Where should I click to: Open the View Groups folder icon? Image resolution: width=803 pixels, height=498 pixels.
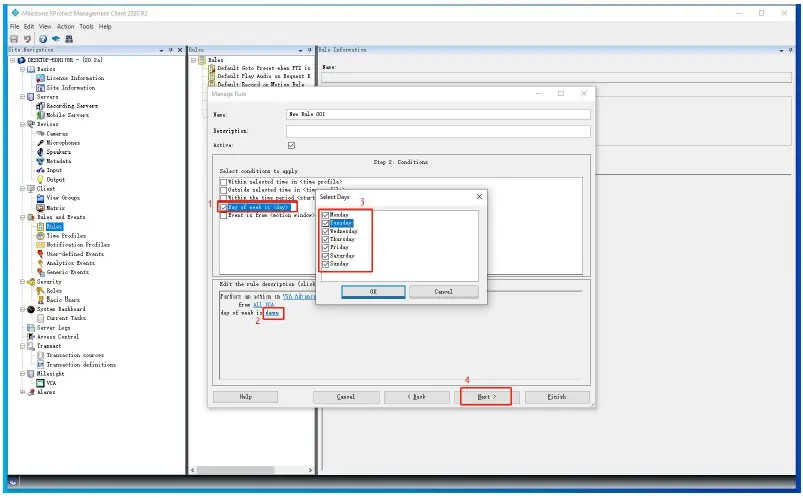click(40, 198)
